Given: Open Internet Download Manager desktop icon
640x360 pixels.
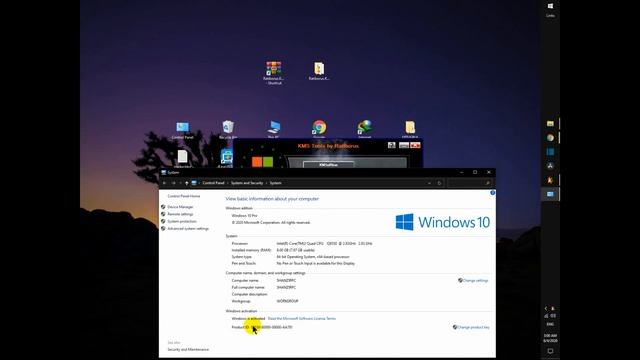Looking at the screenshot, I should coord(364,129).
